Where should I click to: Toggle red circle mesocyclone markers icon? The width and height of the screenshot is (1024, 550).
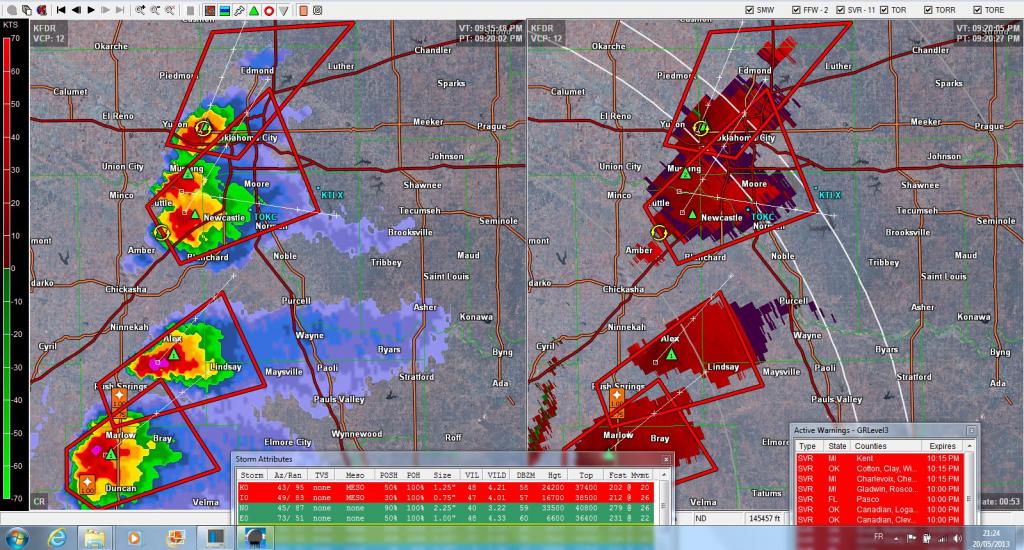click(x=268, y=10)
